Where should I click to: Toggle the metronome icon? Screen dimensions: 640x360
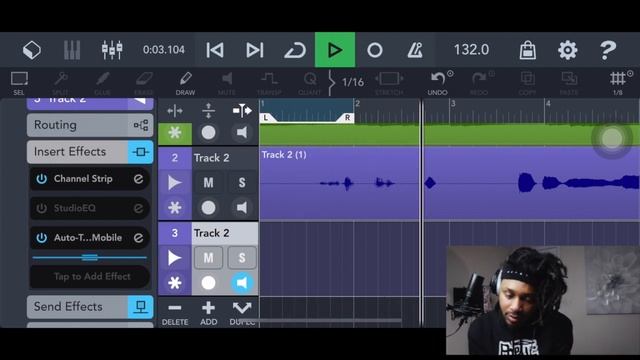point(415,50)
